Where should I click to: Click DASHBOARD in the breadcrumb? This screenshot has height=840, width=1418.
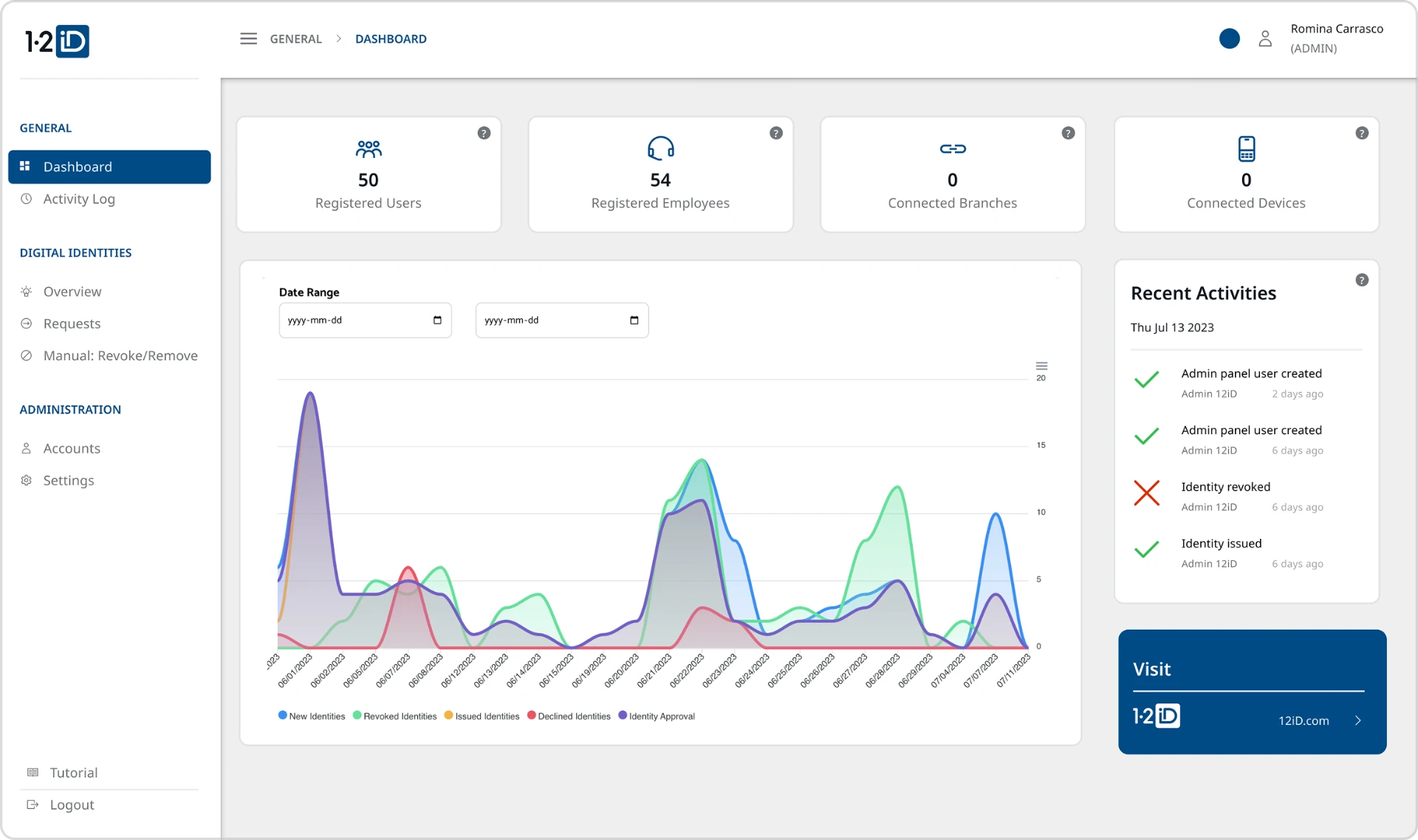[x=391, y=38]
